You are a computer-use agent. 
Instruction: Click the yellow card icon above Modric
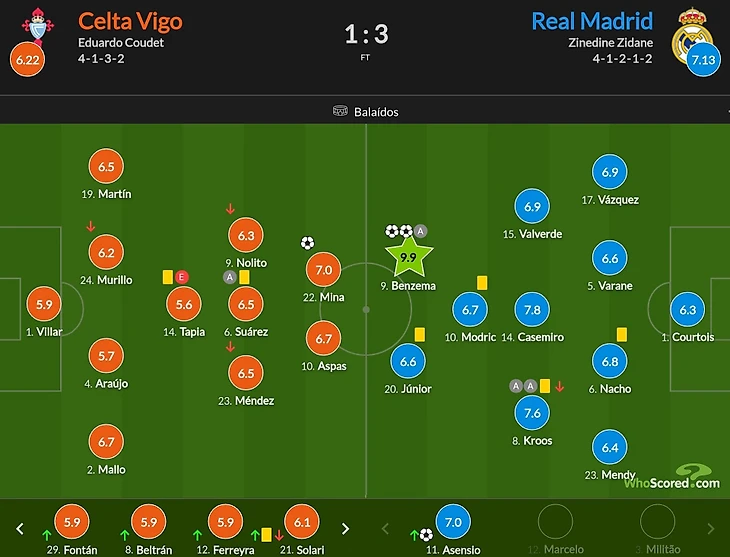coord(482,283)
